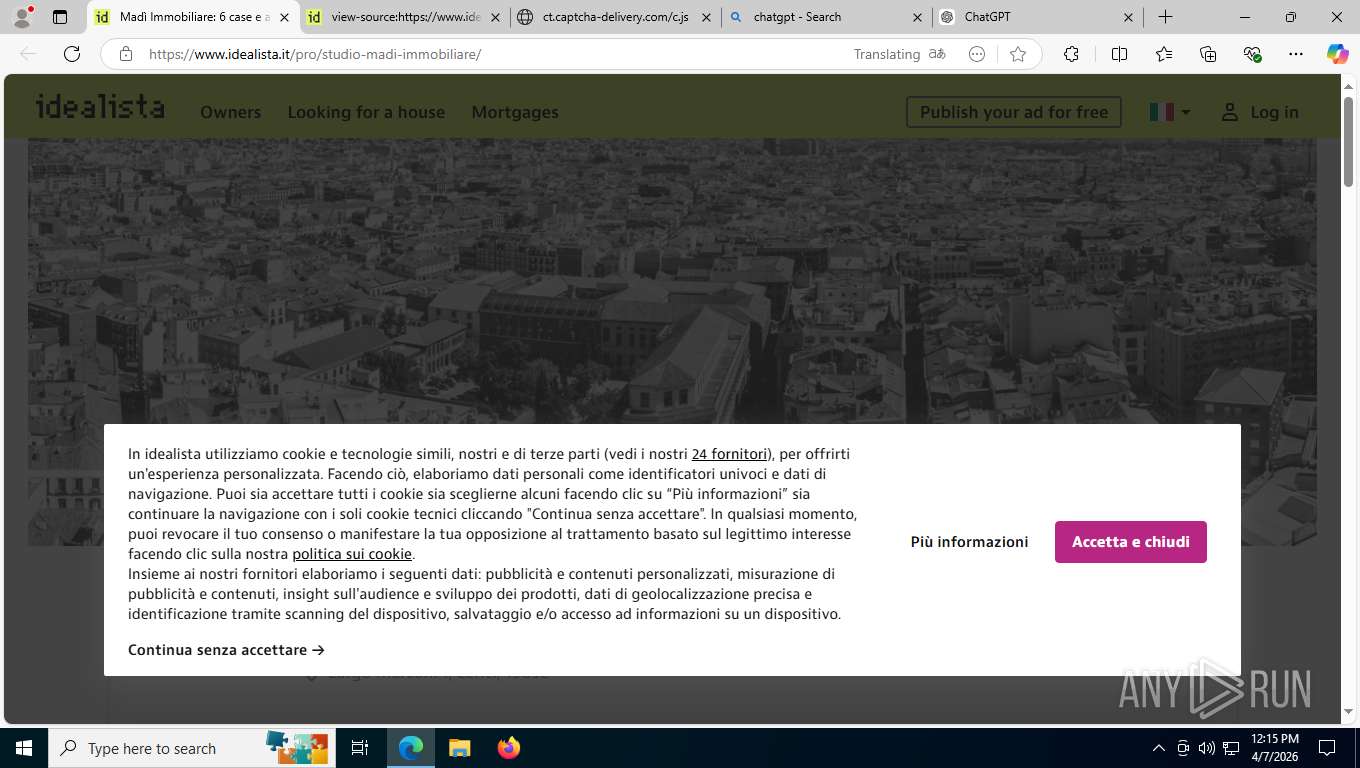Click the site info lock icon
1360x768 pixels.
[126, 54]
